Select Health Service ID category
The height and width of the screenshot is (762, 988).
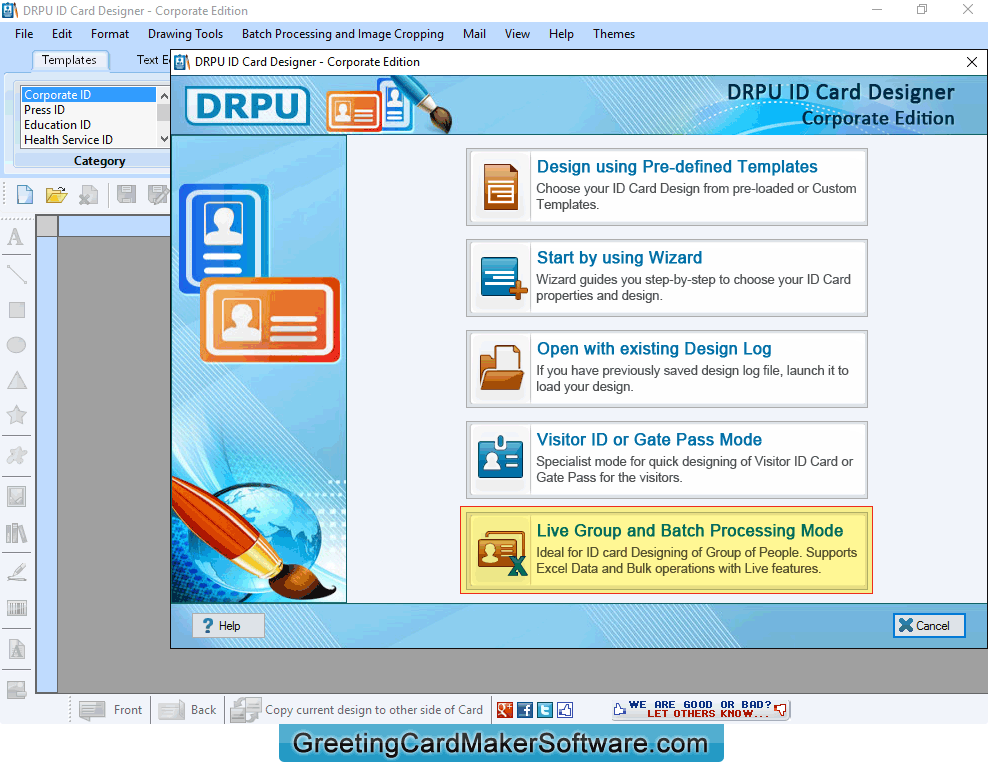[89, 140]
